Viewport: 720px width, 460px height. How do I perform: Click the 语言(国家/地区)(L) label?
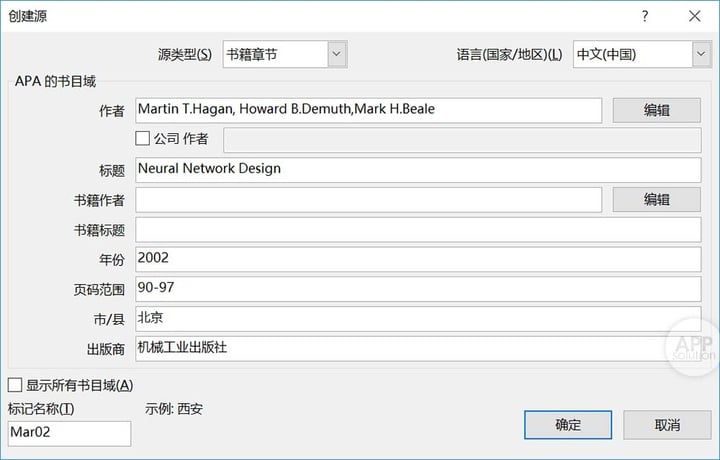pyautogui.click(x=509, y=55)
